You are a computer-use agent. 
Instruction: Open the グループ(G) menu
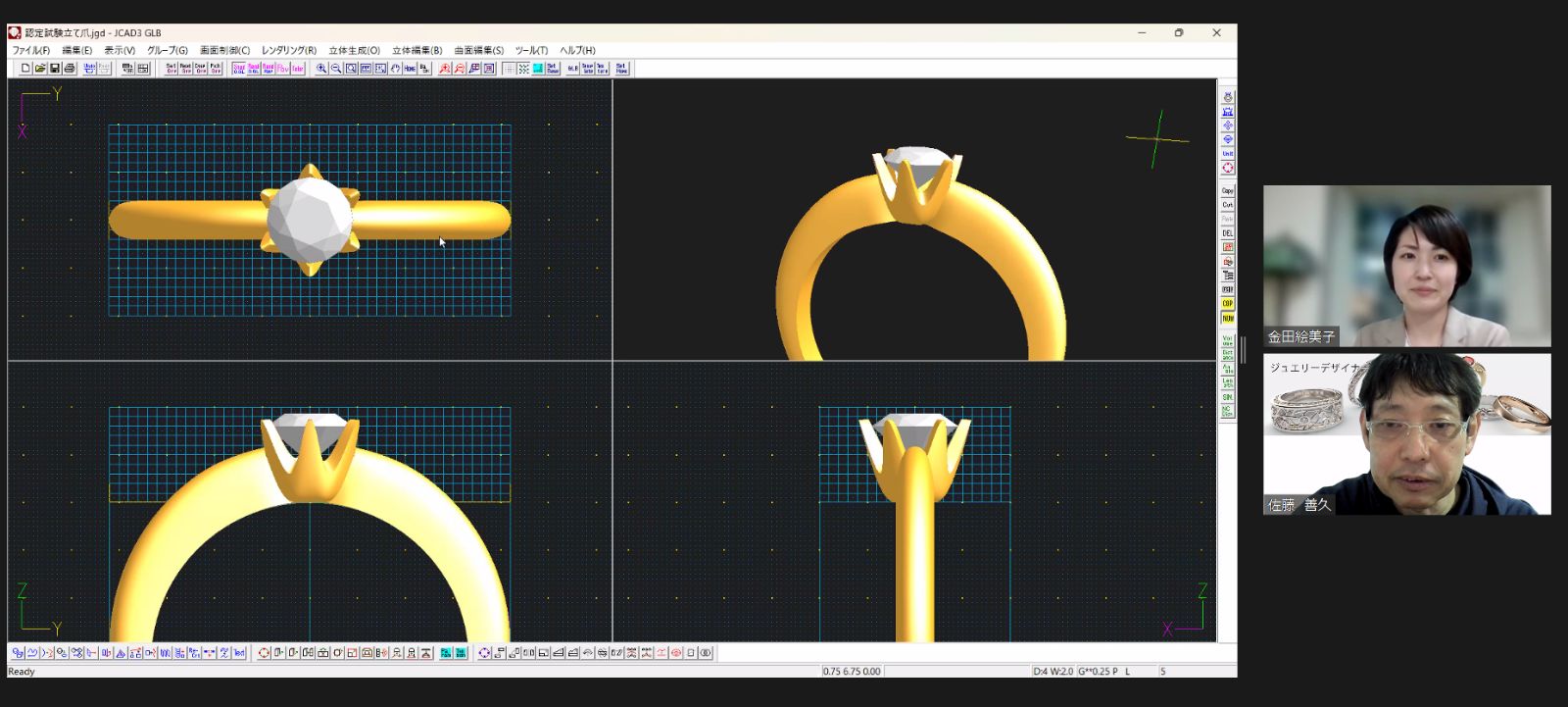[x=168, y=50]
